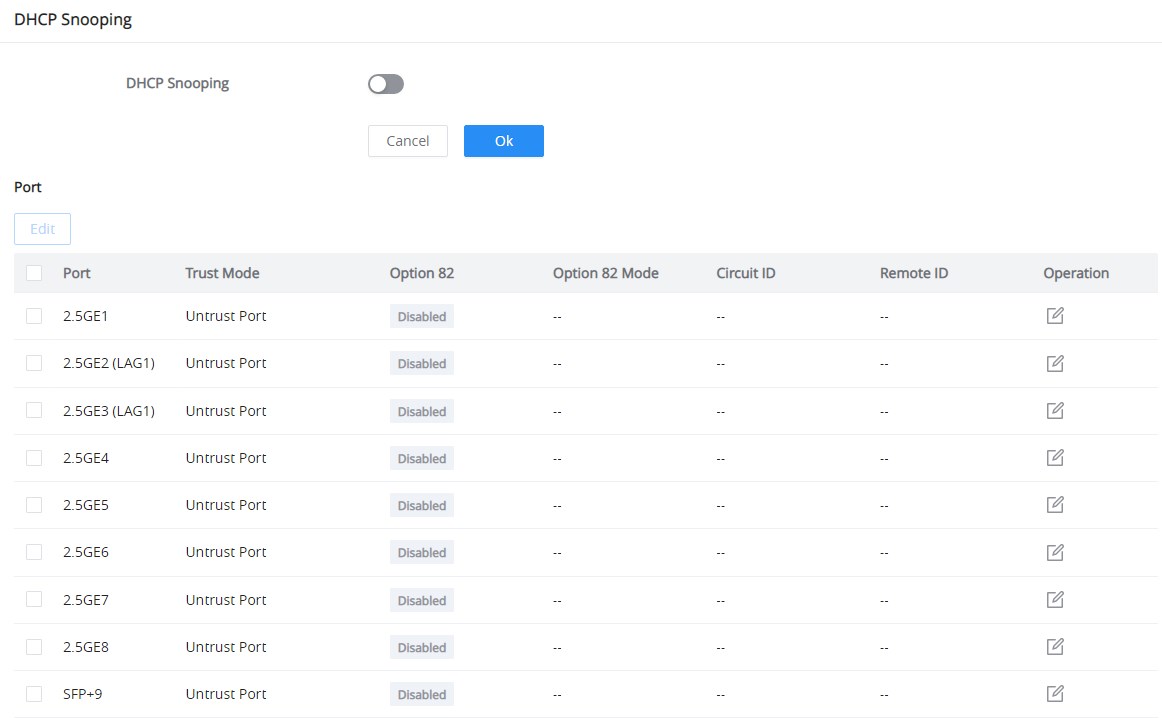Click the DHCP Snooping page title
Image resolution: width=1162 pixels, height=718 pixels.
tap(73, 20)
